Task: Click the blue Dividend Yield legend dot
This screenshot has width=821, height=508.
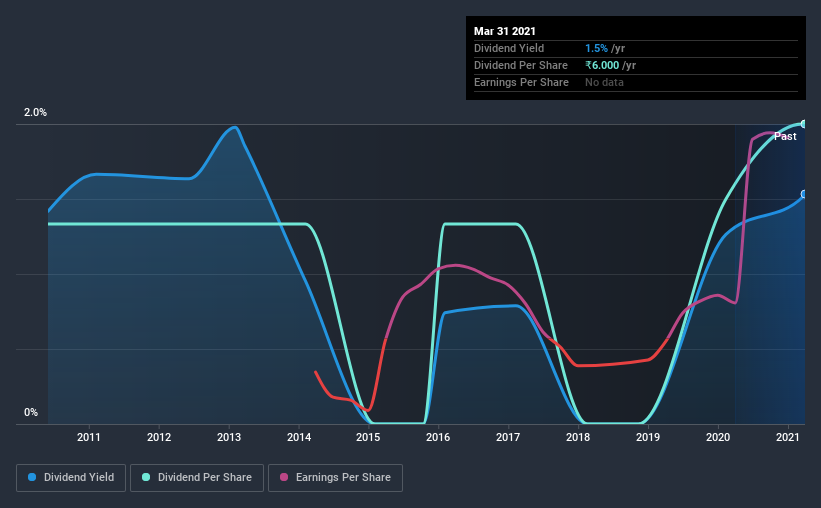Action: tap(32, 477)
